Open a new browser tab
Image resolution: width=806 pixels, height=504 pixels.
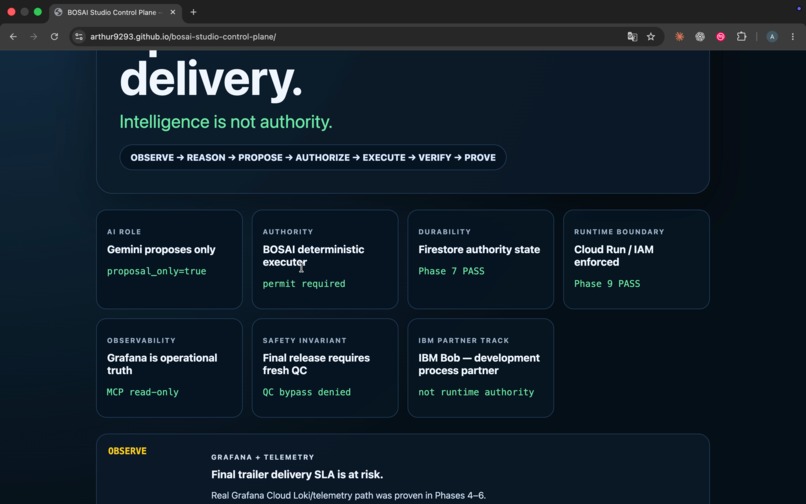point(193,12)
